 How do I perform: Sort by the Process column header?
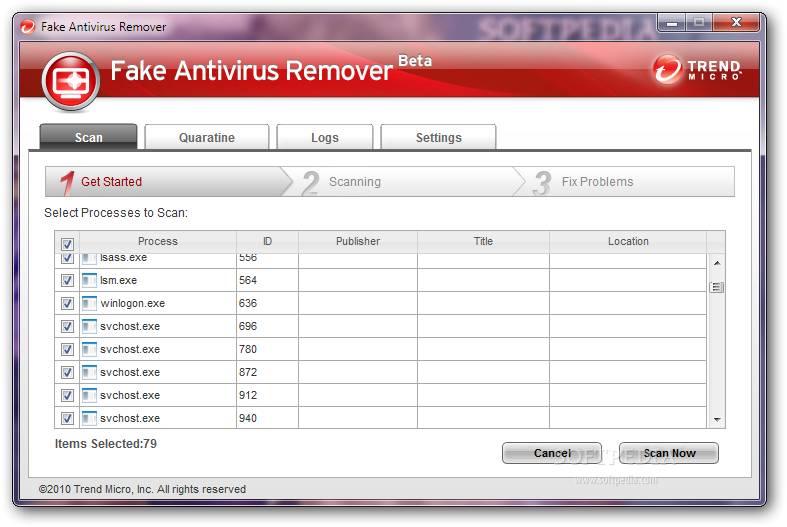click(x=158, y=241)
